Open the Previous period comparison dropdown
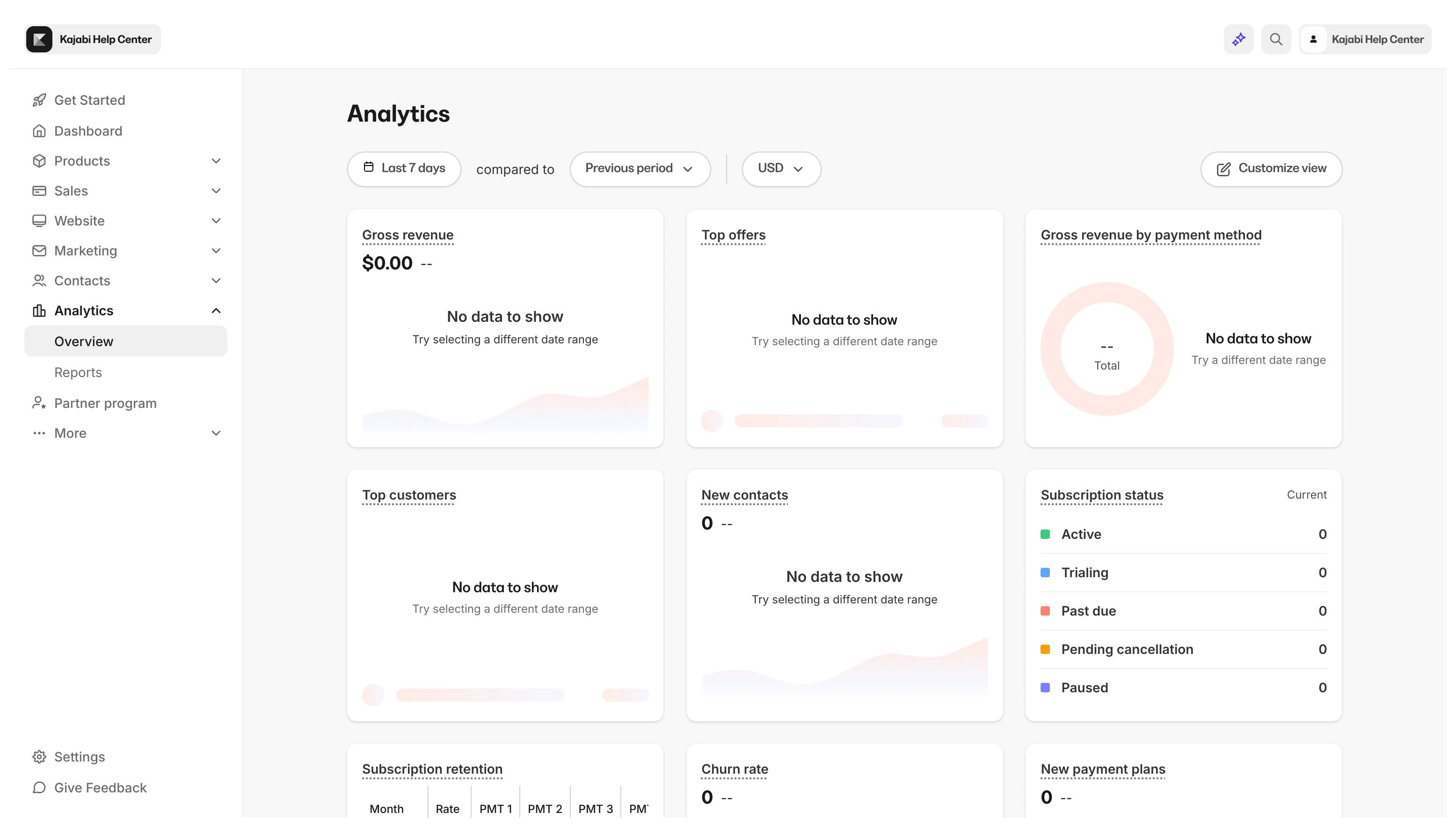Screen dimensions: 1456x827 (x=640, y=169)
